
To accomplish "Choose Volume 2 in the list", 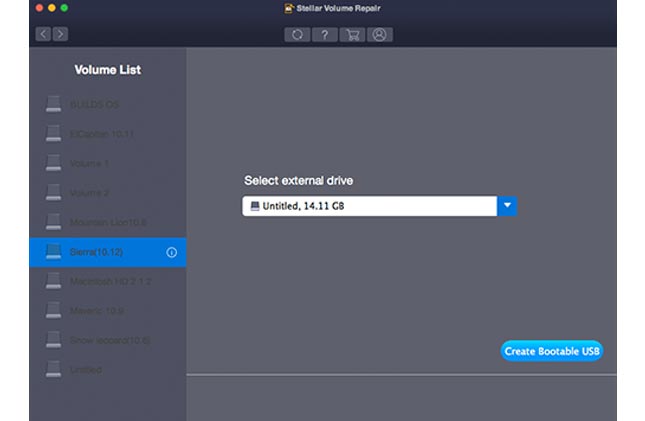I will [90, 192].
